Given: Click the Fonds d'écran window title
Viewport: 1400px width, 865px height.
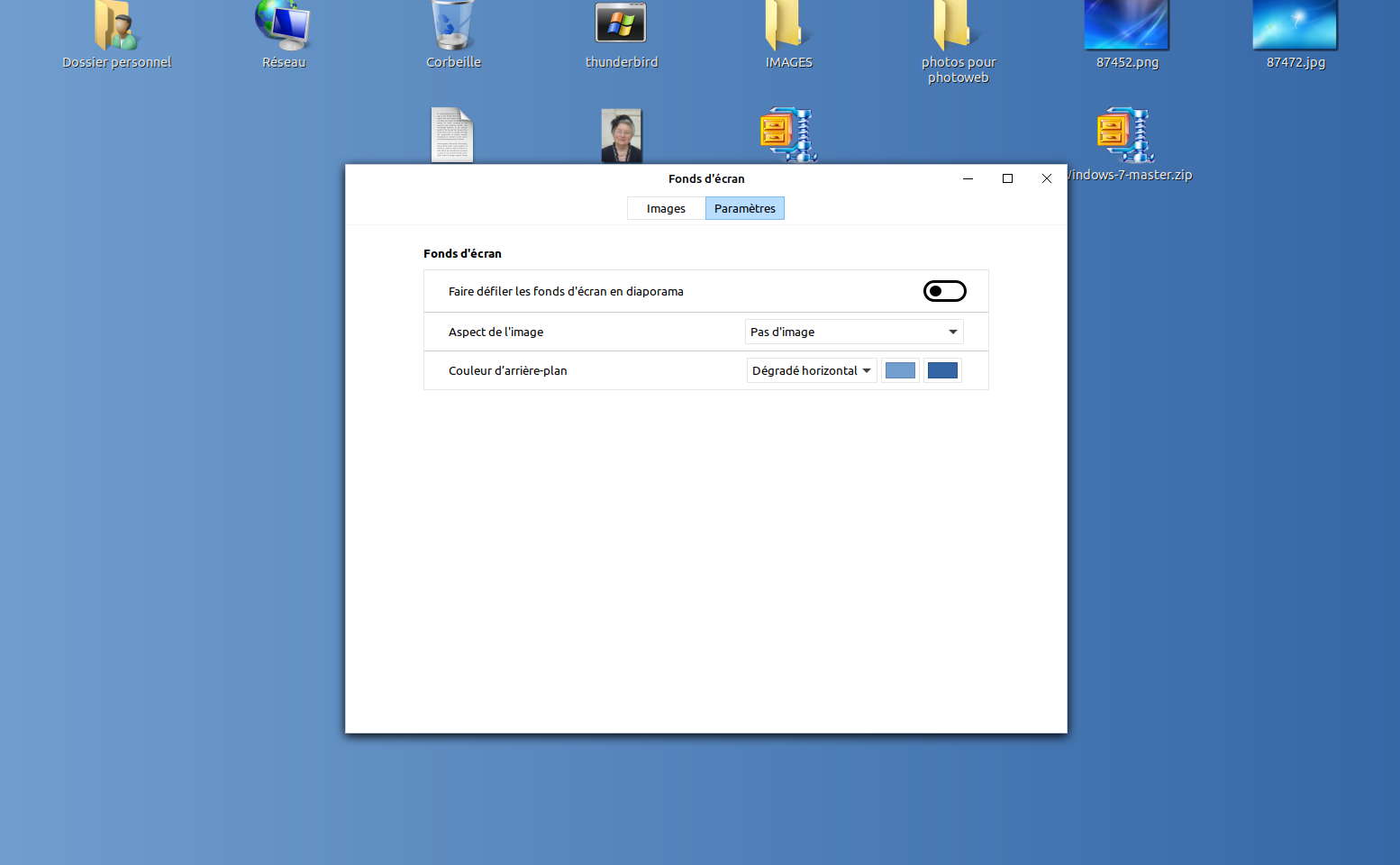Looking at the screenshot, I should (x=706, y=178).
